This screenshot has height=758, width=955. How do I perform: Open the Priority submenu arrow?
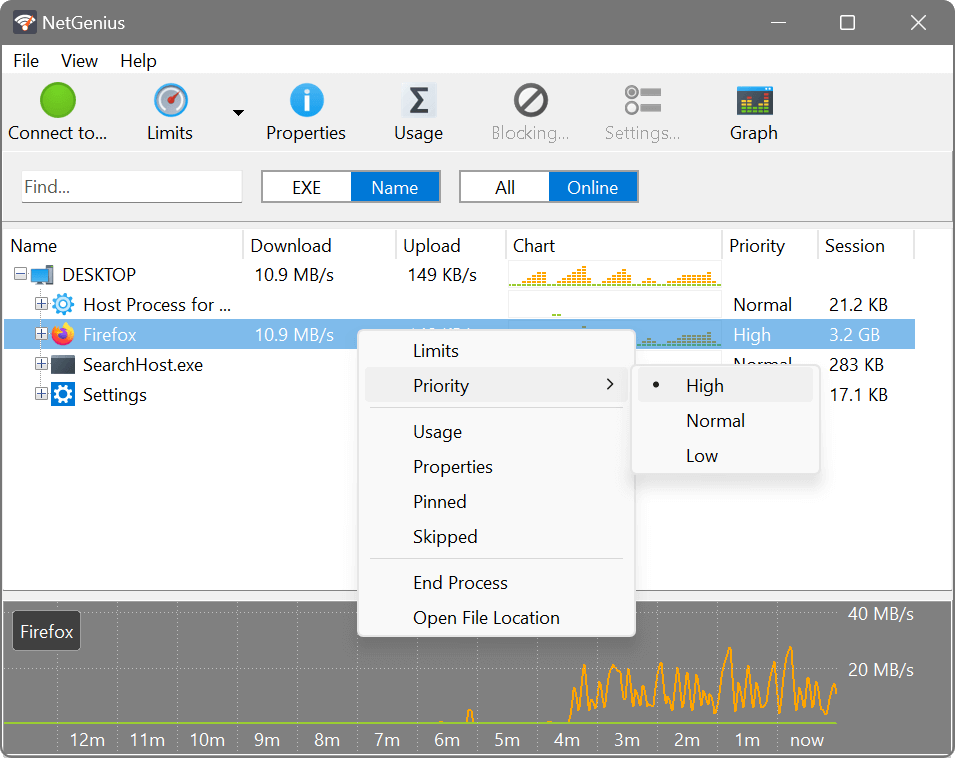click(610, 384)
